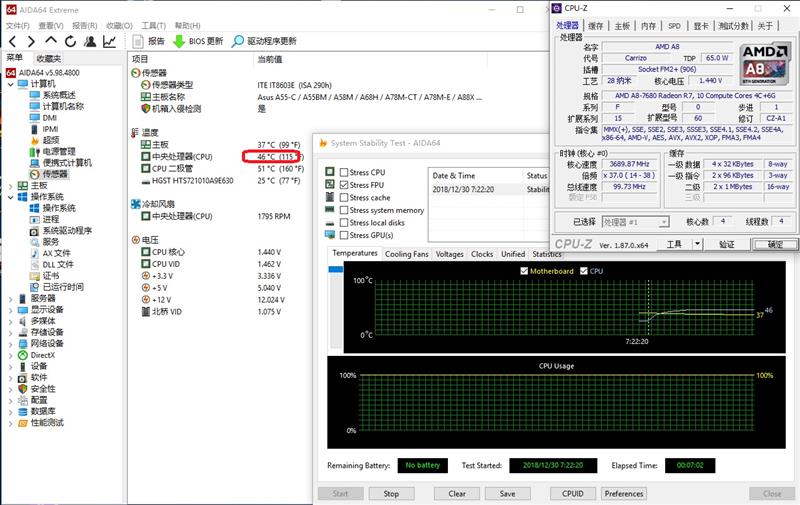Collapse the 操作系统 tree node
The width and height of the screenshot is (800, 505).
pyautogui.click(x=10, y=196)
